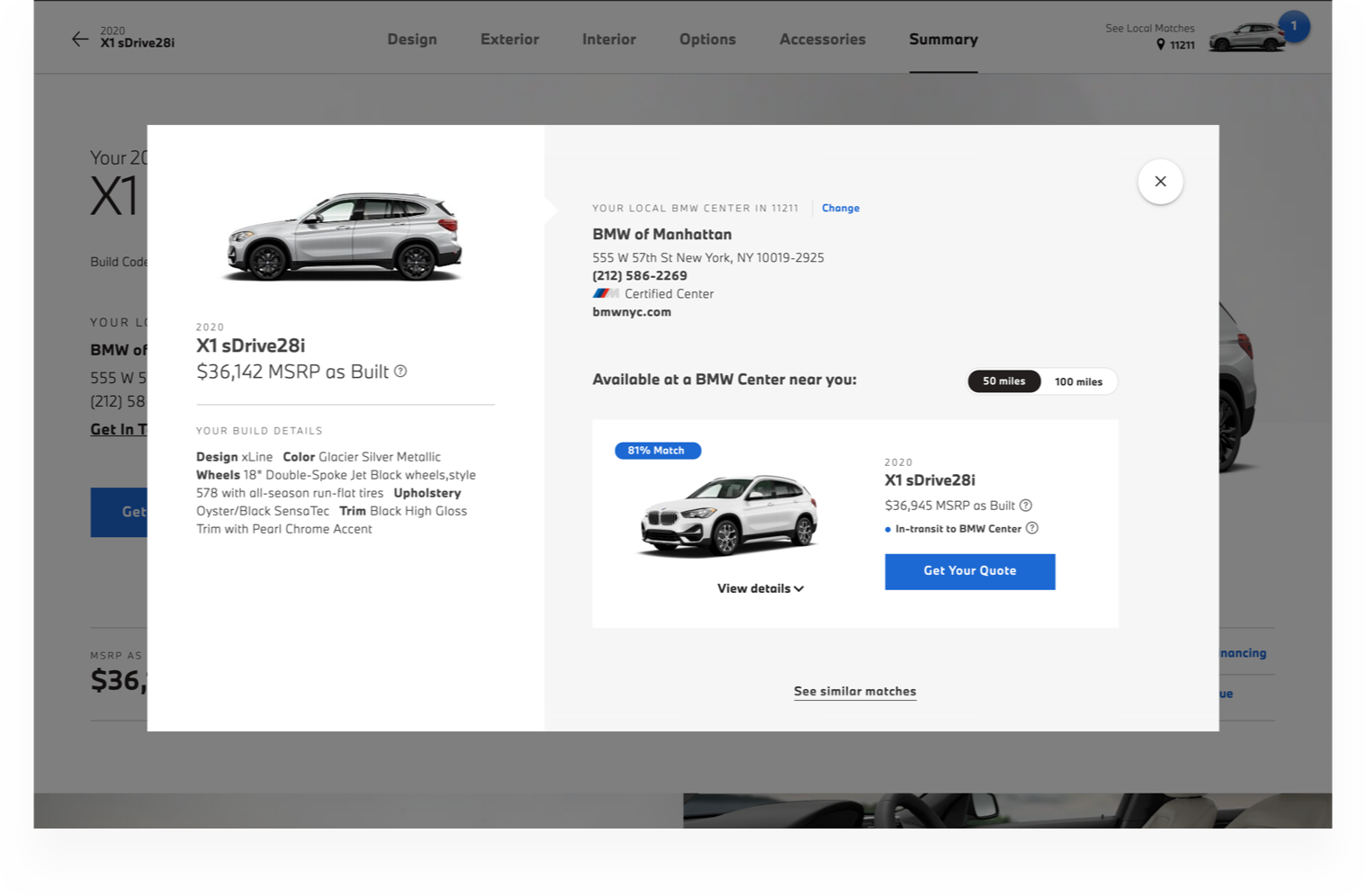
Task: Click the (212) 586-2269 phone number
Action: 640,276
